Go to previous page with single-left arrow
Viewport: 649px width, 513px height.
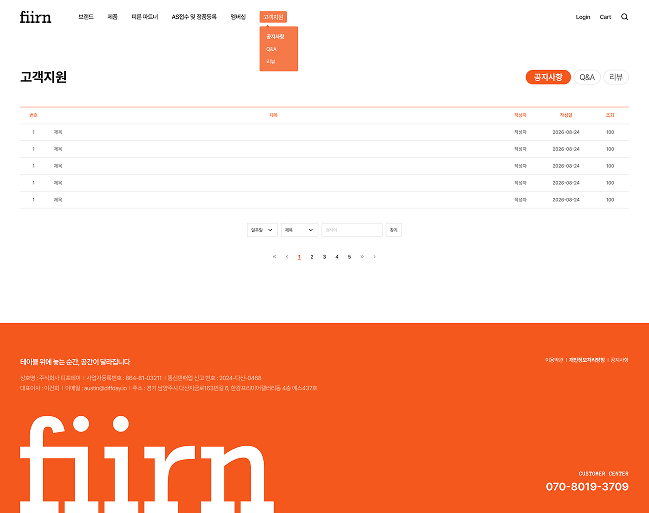pos(287,257)
